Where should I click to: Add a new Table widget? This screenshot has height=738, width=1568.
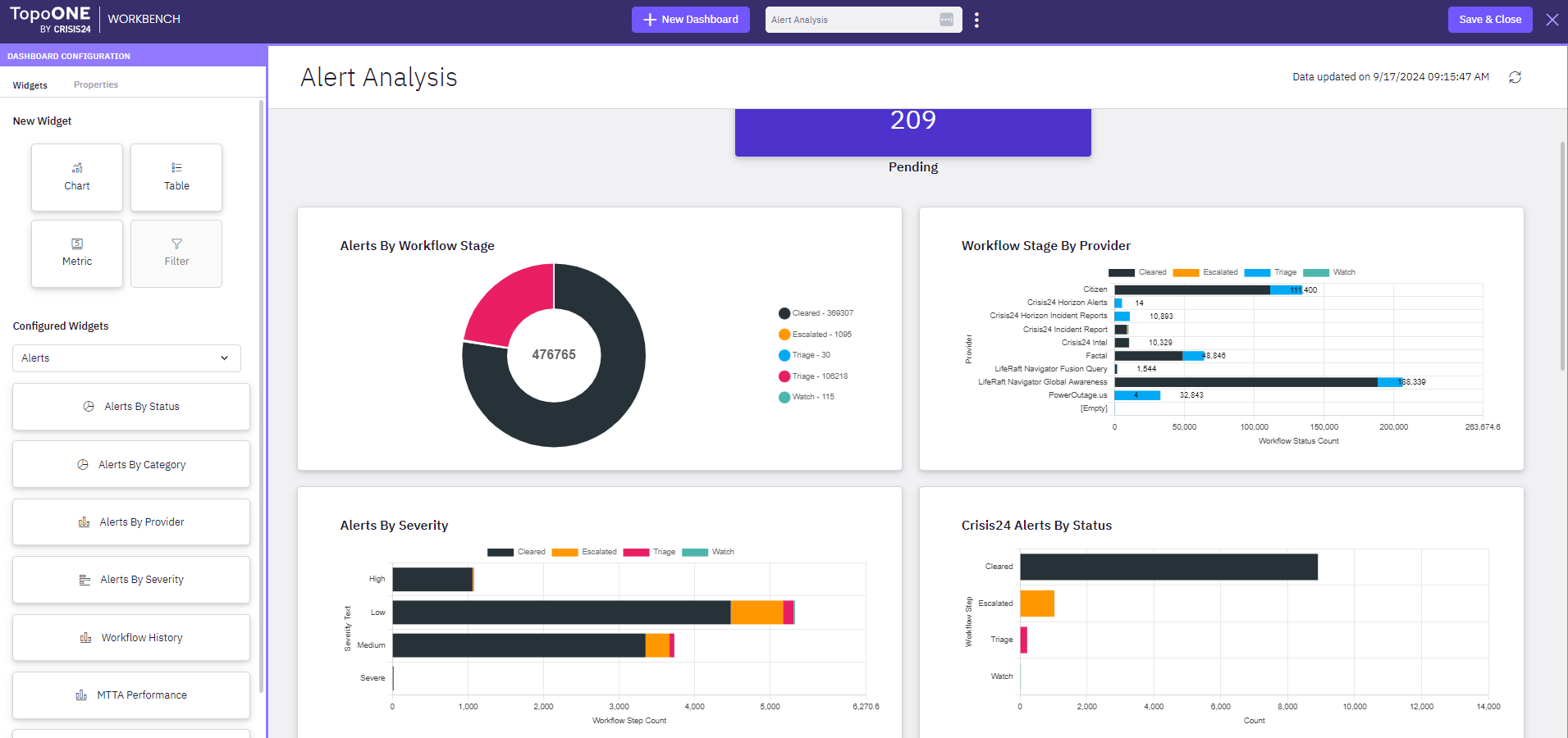[x=176, y=177]
